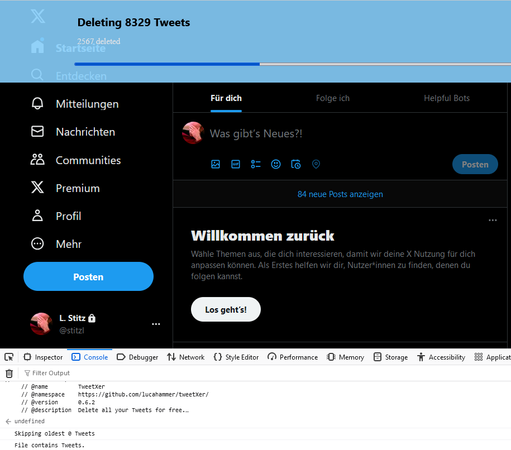Click the Posten button in composer
This screenshot has width=511, height=450.
click(x=475, y=164)
